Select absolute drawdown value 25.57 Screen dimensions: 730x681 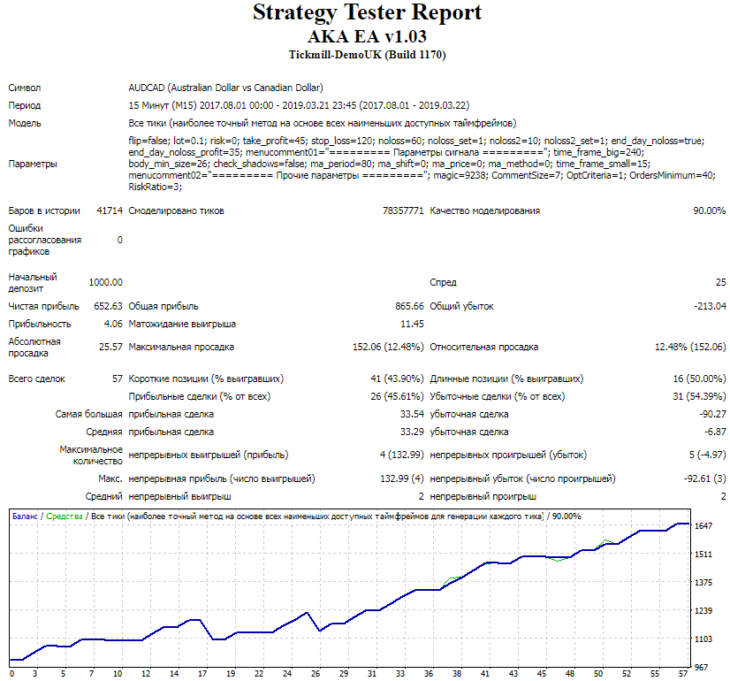coord(111,347)
